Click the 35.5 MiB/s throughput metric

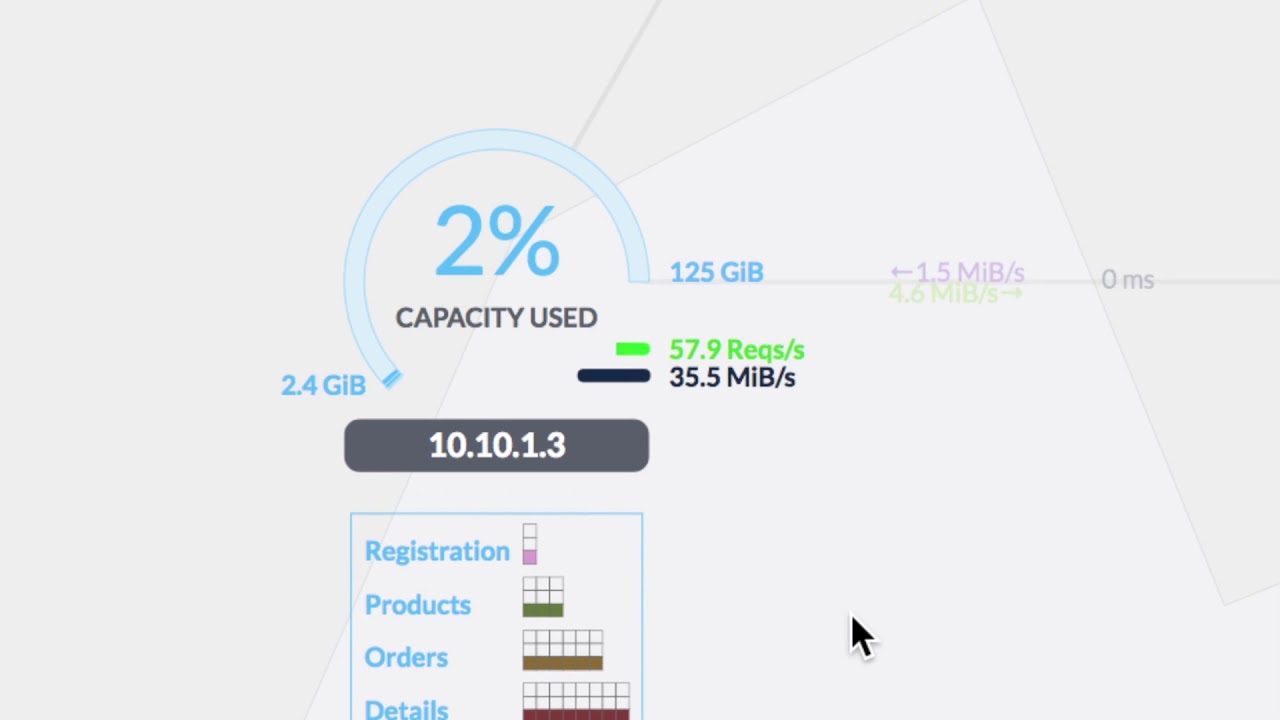[x=732, y=377]
